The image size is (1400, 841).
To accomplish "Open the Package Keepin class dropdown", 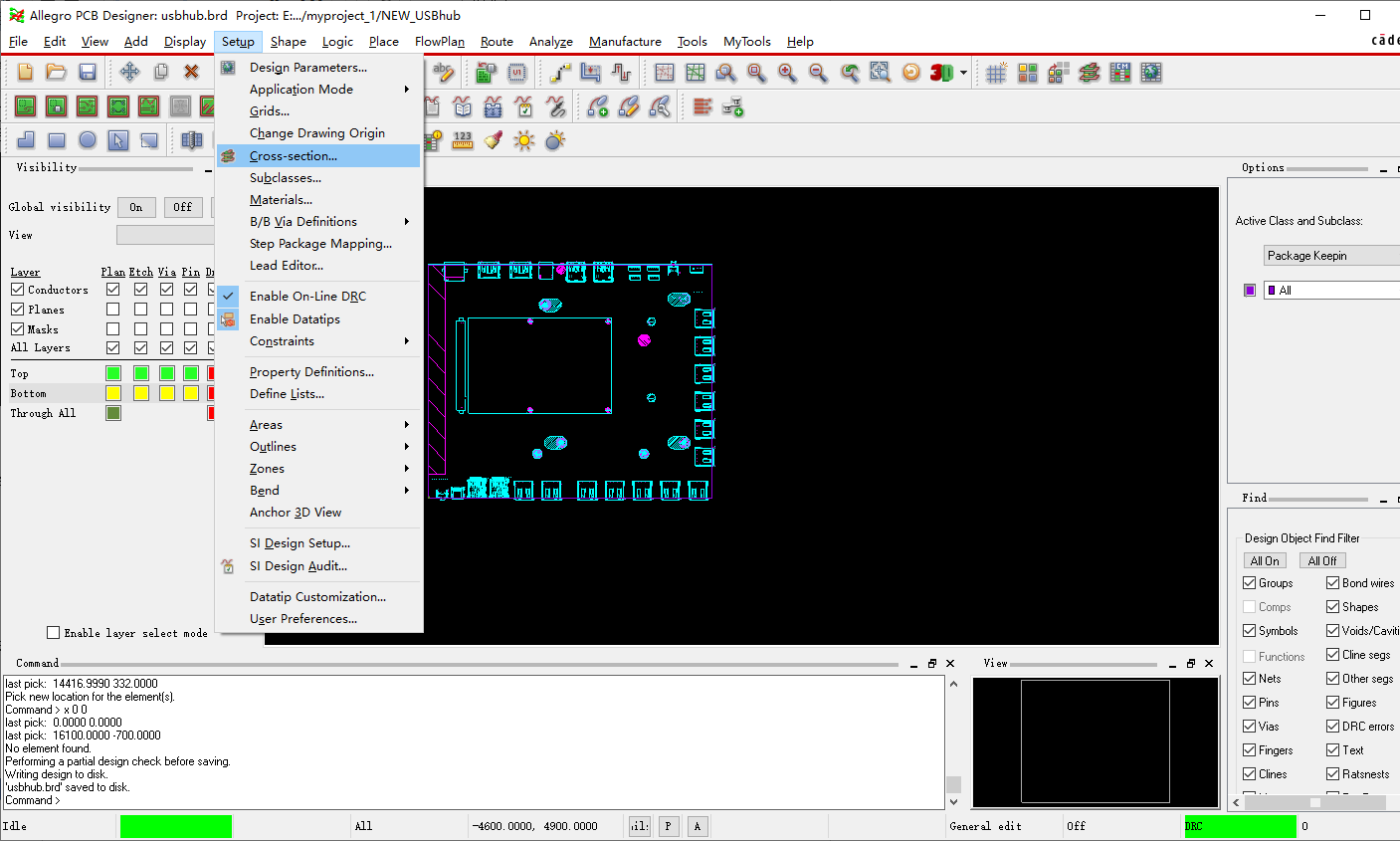I will click(1332, 256).
